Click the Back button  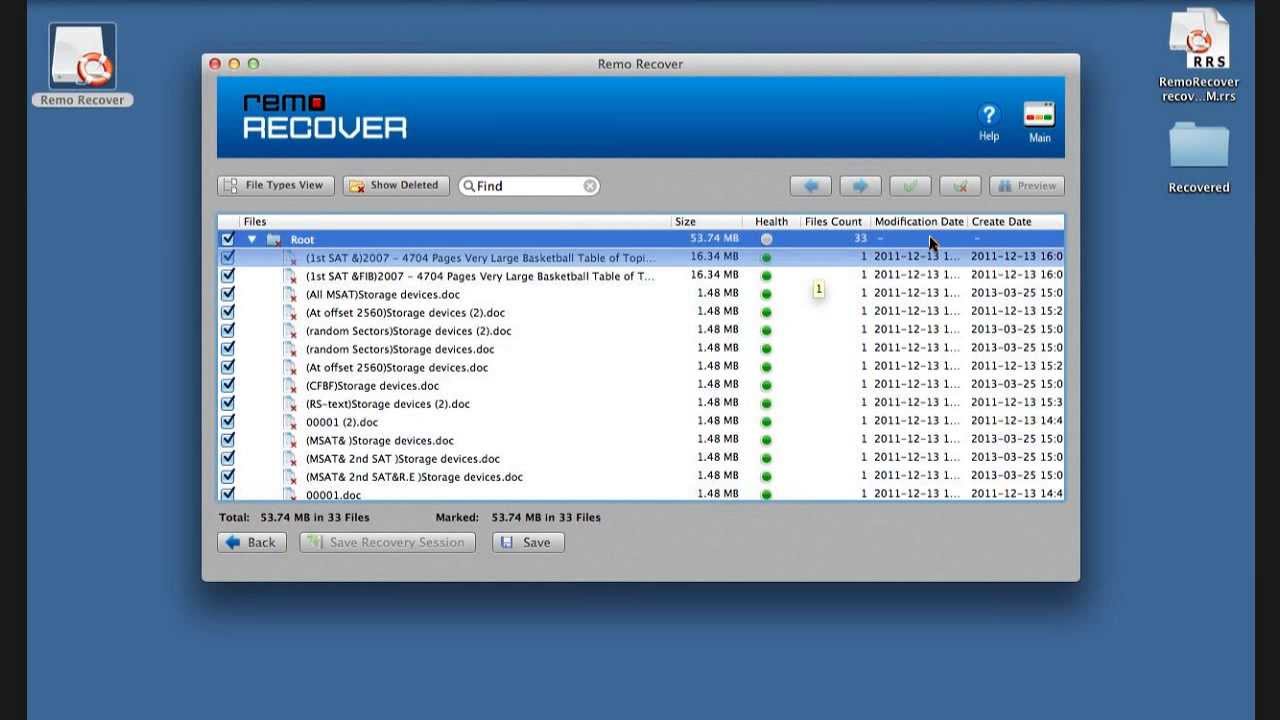pyautogui.click(x=252, y=542)
